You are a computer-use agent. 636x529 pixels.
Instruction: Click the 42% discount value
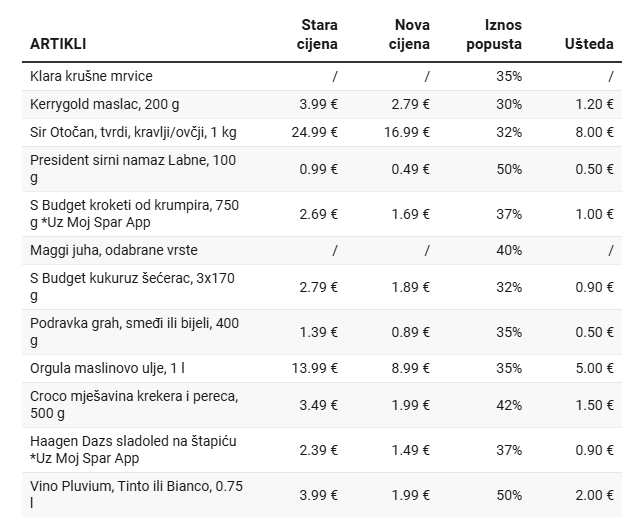click(x=508, y=405)
